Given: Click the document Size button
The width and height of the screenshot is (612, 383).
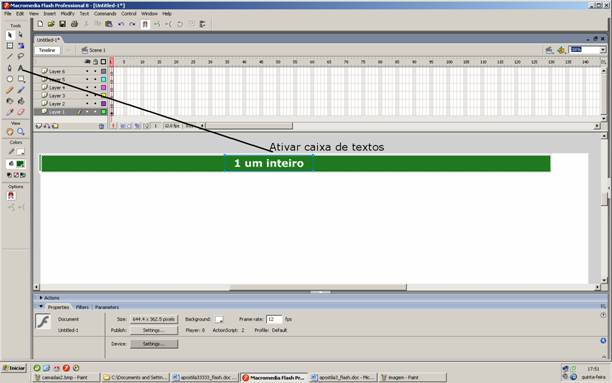Looking at the screenshot, I should [x=154, y=319].
